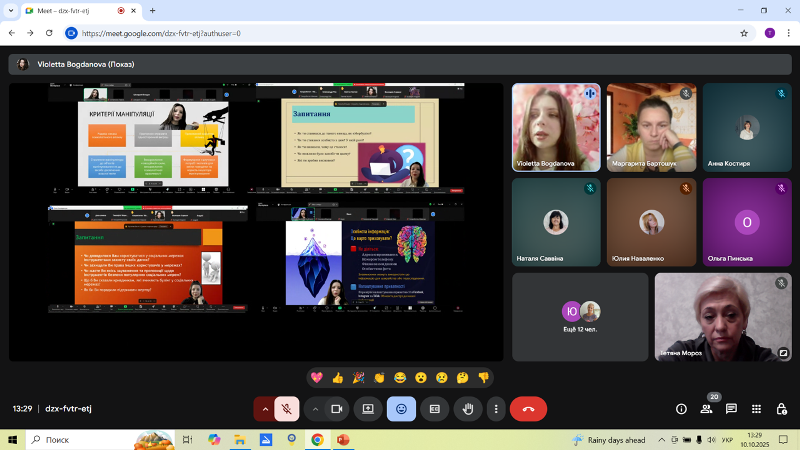Open meeting details info icon
Viewport: 800px width, 450px height.
(681, 408)
